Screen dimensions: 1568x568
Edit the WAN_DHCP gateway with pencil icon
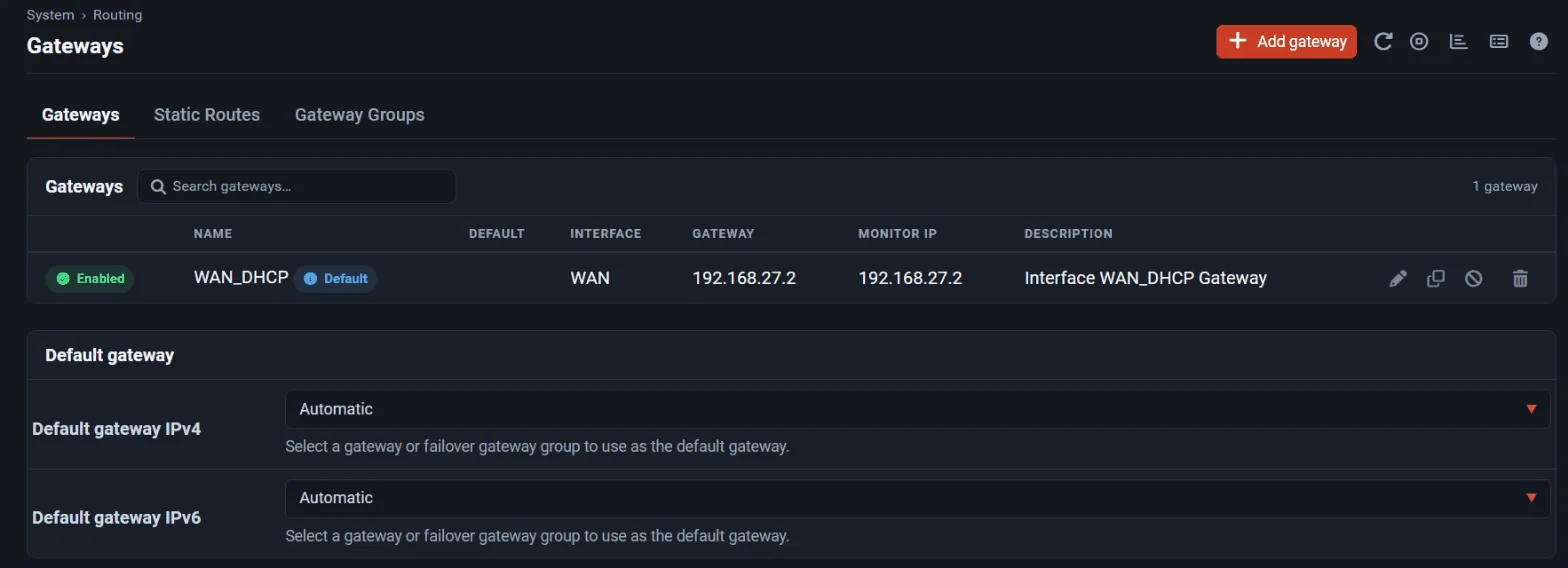coord(1398,279)
